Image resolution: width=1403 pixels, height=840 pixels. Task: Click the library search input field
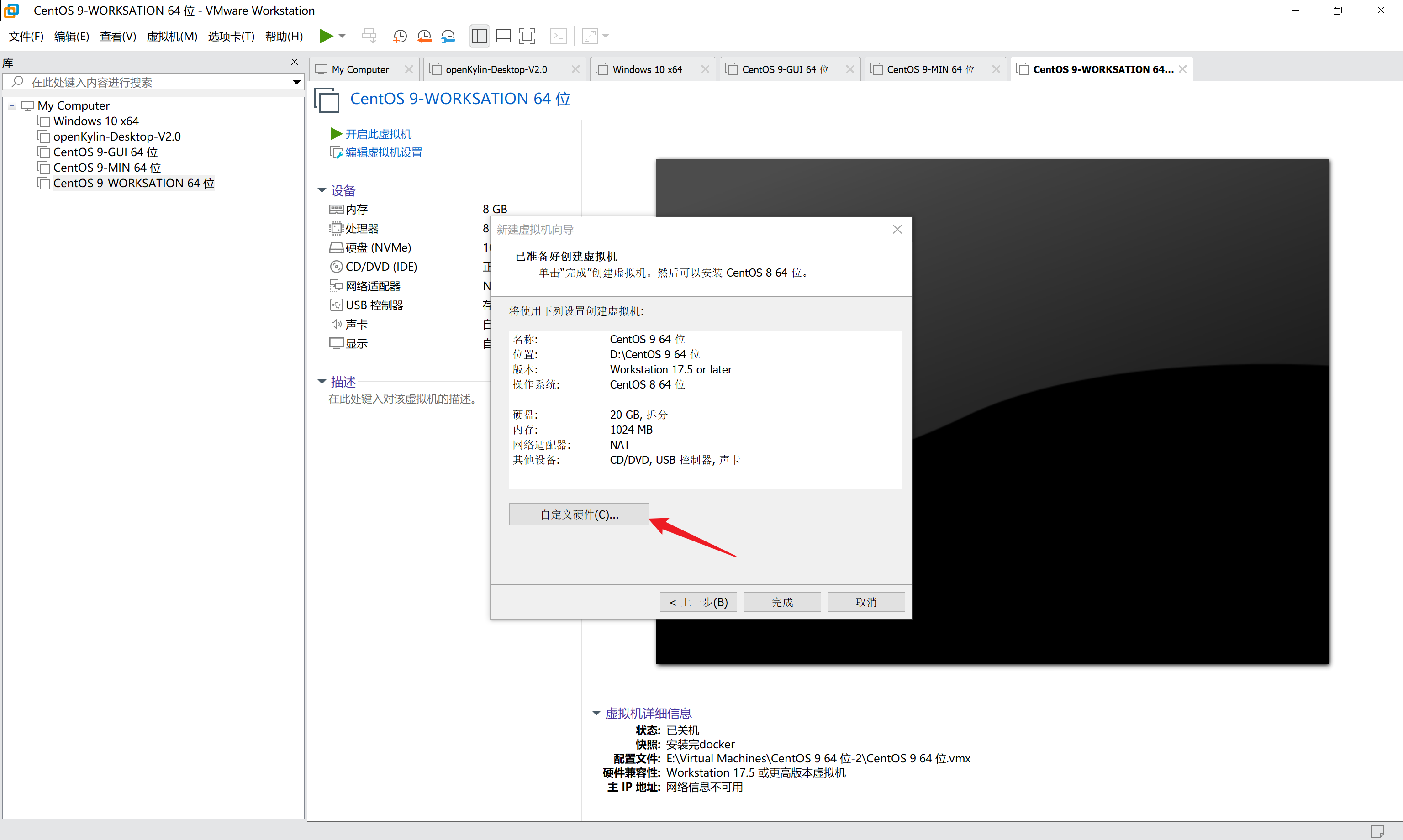pyautogui.click(x=153, y=82)
